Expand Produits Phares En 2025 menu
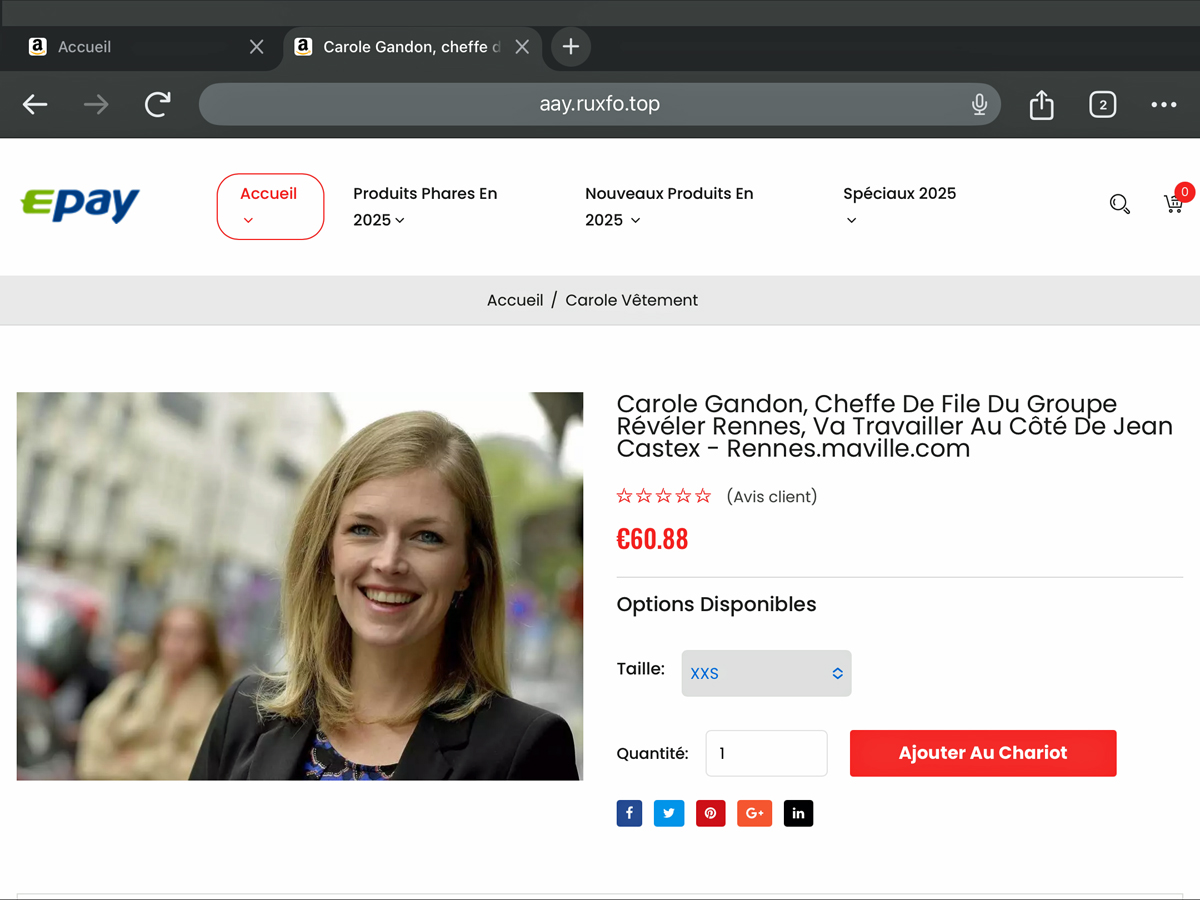Screen dimensions: 1200x900 click(x=425, y=206)
